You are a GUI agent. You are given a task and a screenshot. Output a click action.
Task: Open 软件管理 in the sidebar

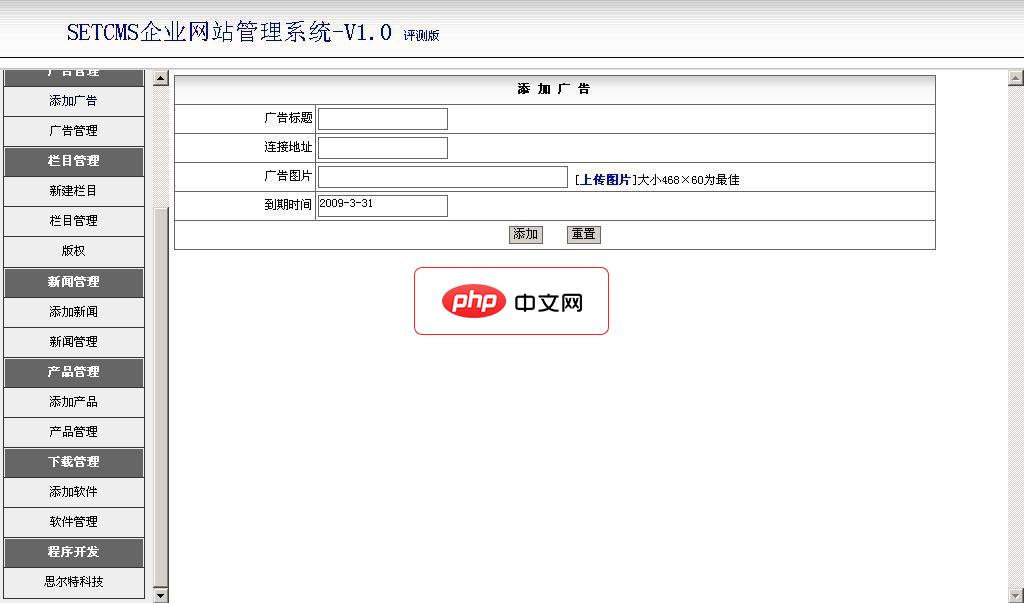pyautogui.click(x=73, y=522)
